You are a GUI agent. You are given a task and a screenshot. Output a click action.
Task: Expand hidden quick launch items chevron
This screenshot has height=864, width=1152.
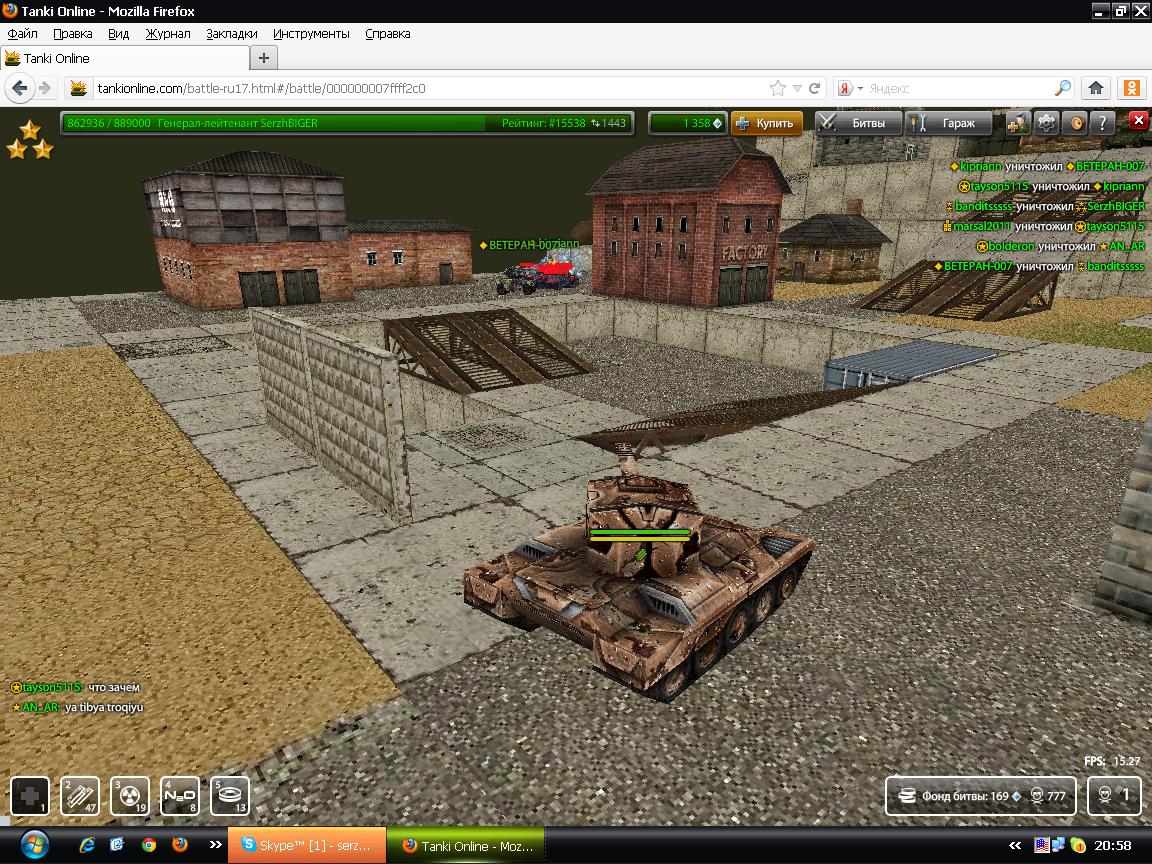pyautogui.click(x=215, y=845)
